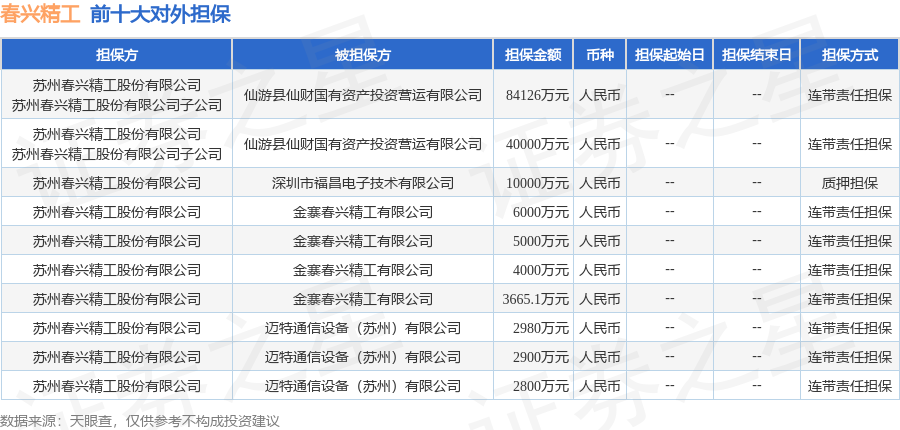The height and width of the screenshot is (430, 900).
Task: Click the 春兴精工 title text
Action: [x=40, y=14]
